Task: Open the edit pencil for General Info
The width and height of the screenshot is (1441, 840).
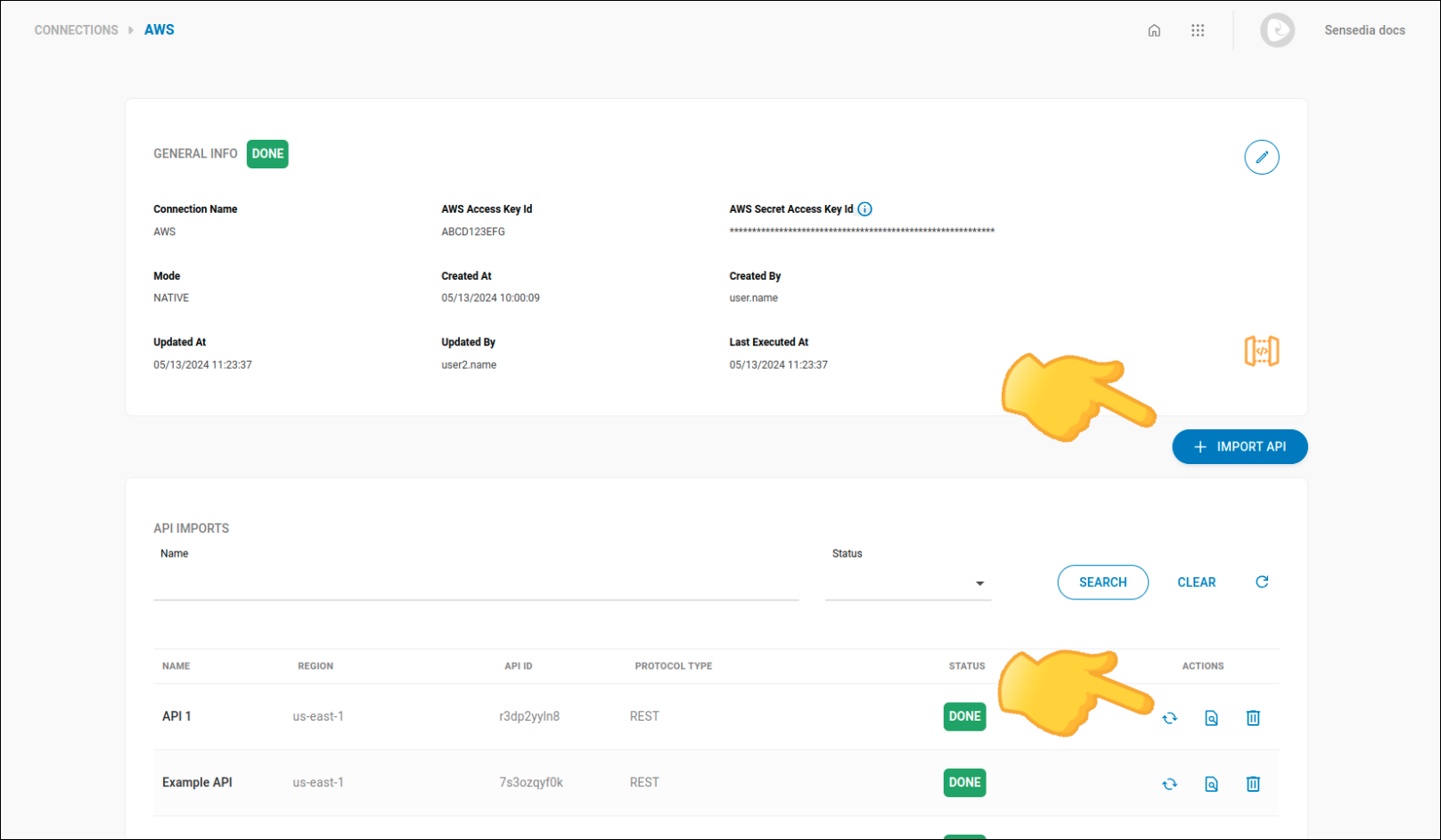Action: click(1262, 157)
